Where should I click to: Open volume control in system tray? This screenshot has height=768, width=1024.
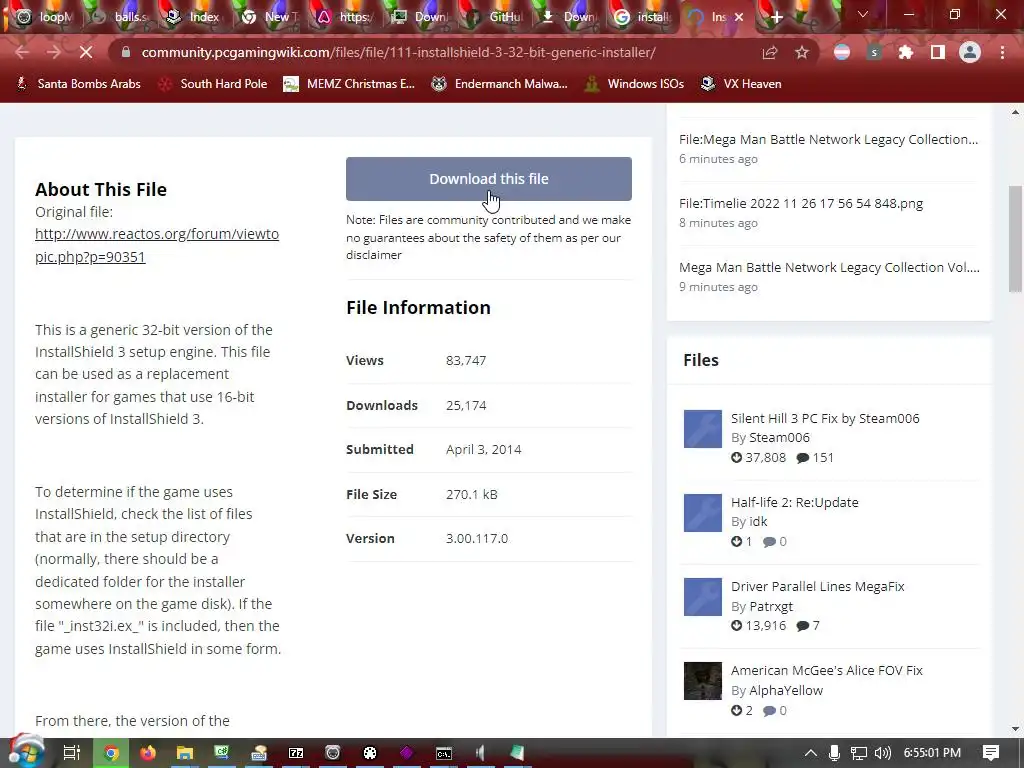[882, 753]
